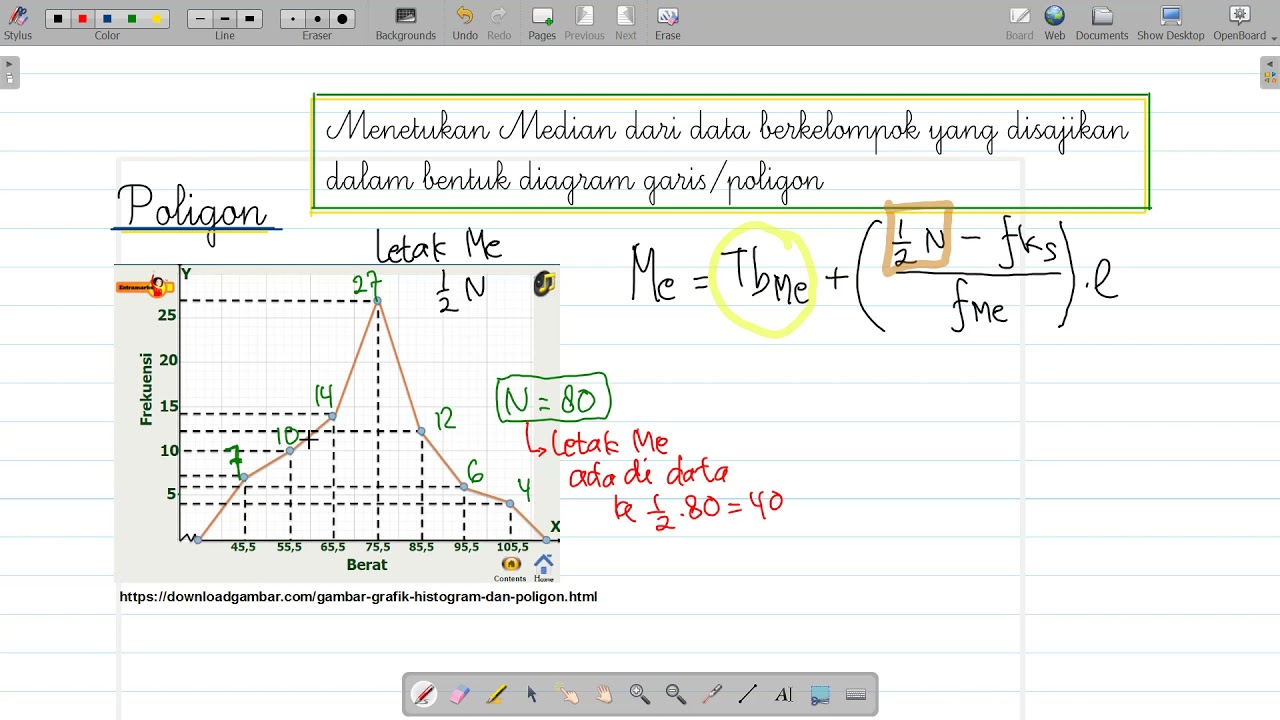
Task: Click the 'Frekuensi' y-axis label
Action: coord(146,389)
